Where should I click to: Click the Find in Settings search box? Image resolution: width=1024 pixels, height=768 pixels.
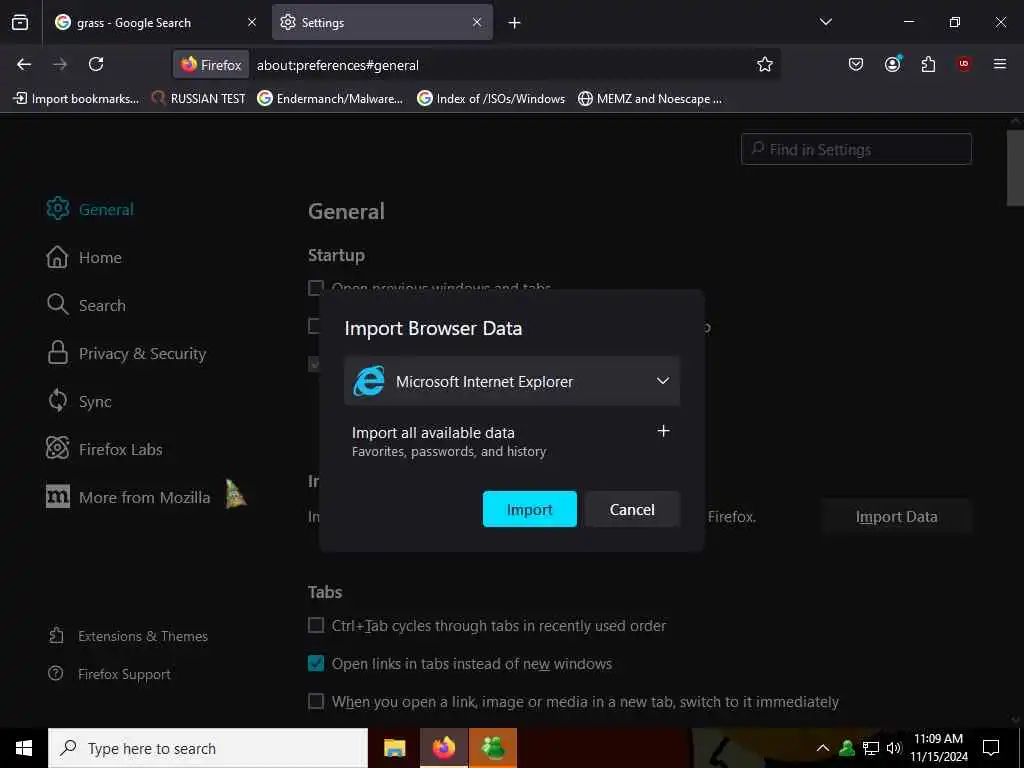tap(856, 150)
